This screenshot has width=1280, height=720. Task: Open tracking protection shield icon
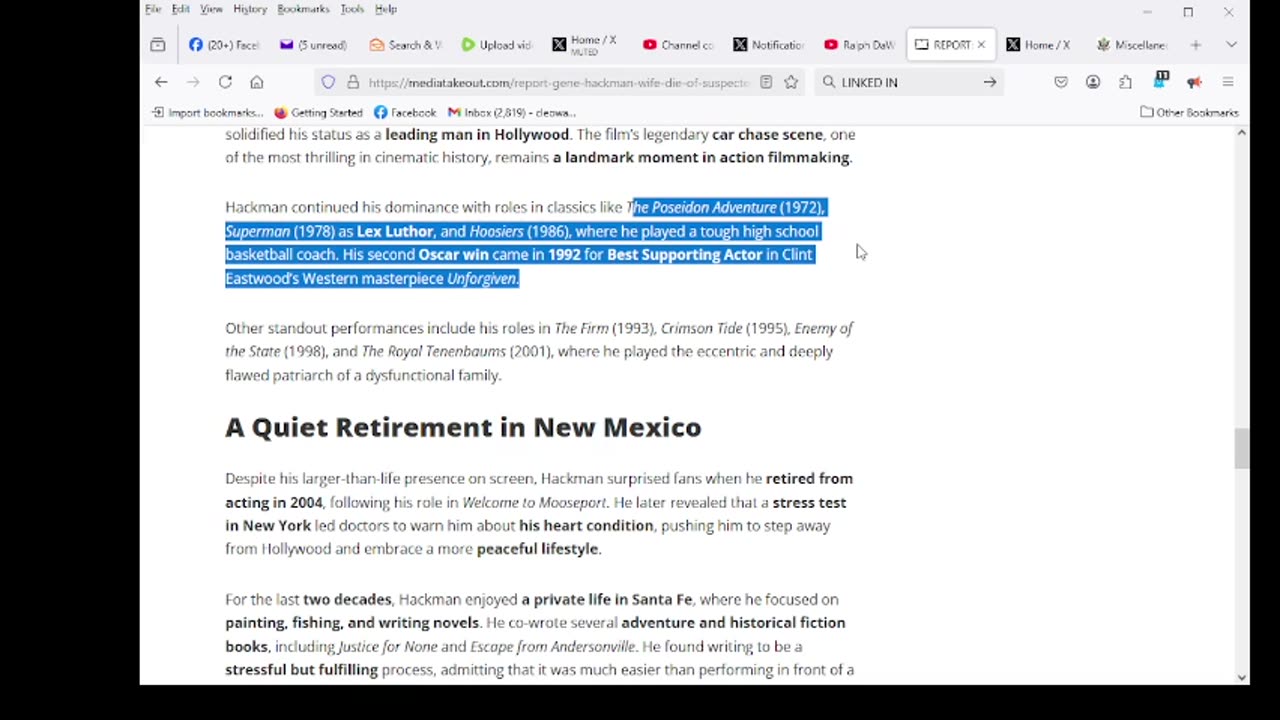coord(328,82)
